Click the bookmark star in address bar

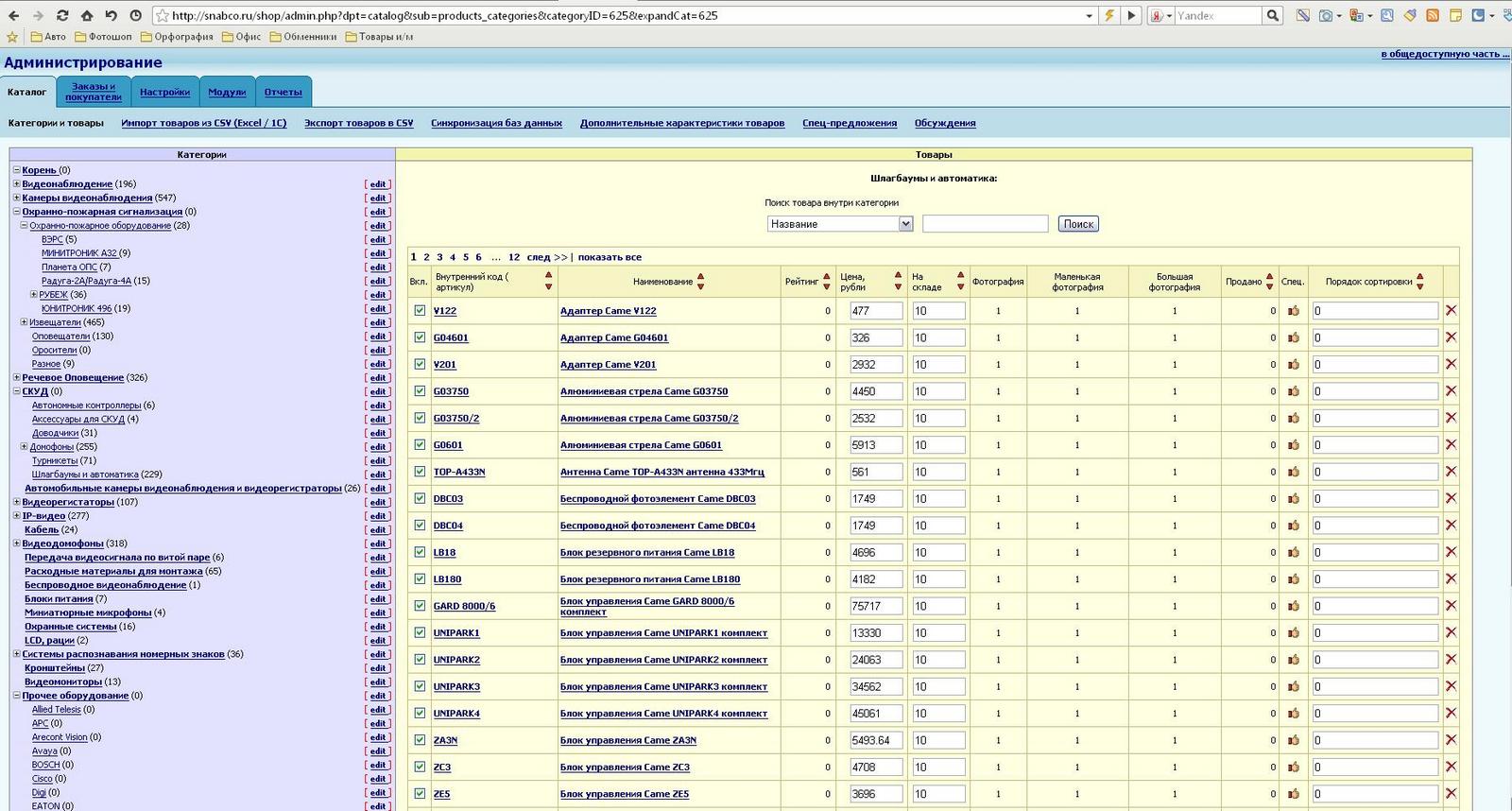[x=162, y=15]
